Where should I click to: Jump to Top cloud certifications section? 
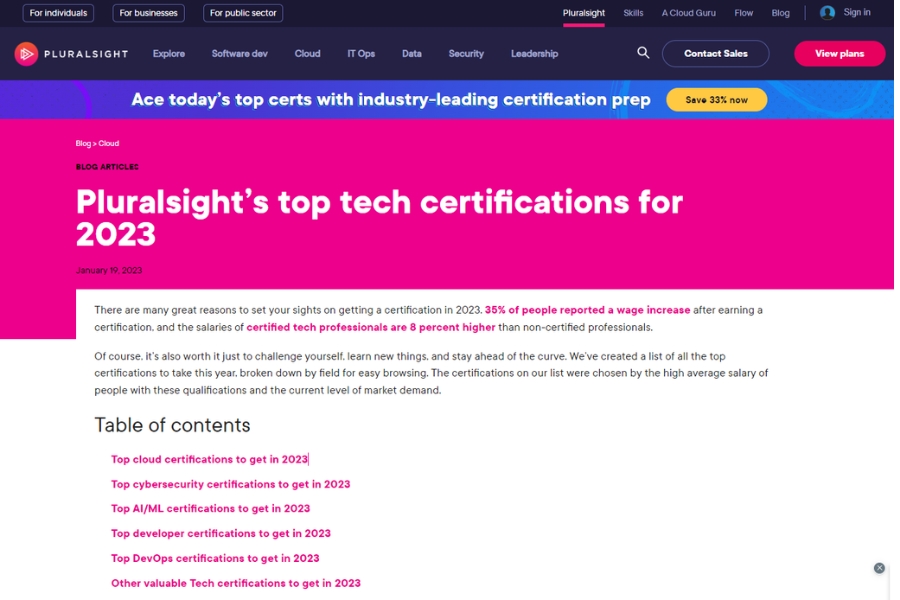click(210, 459)
